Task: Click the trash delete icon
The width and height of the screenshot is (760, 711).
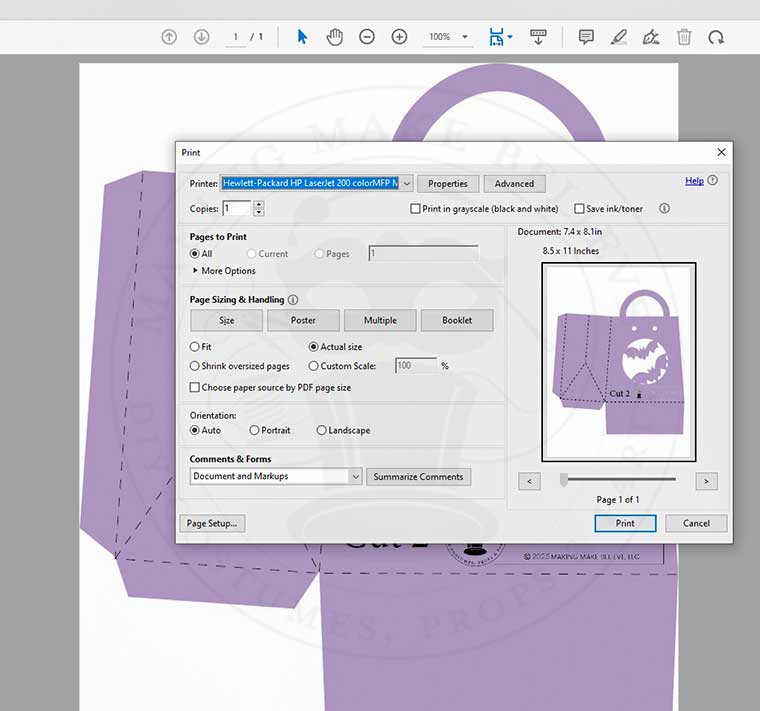Action: click(684, 37)
